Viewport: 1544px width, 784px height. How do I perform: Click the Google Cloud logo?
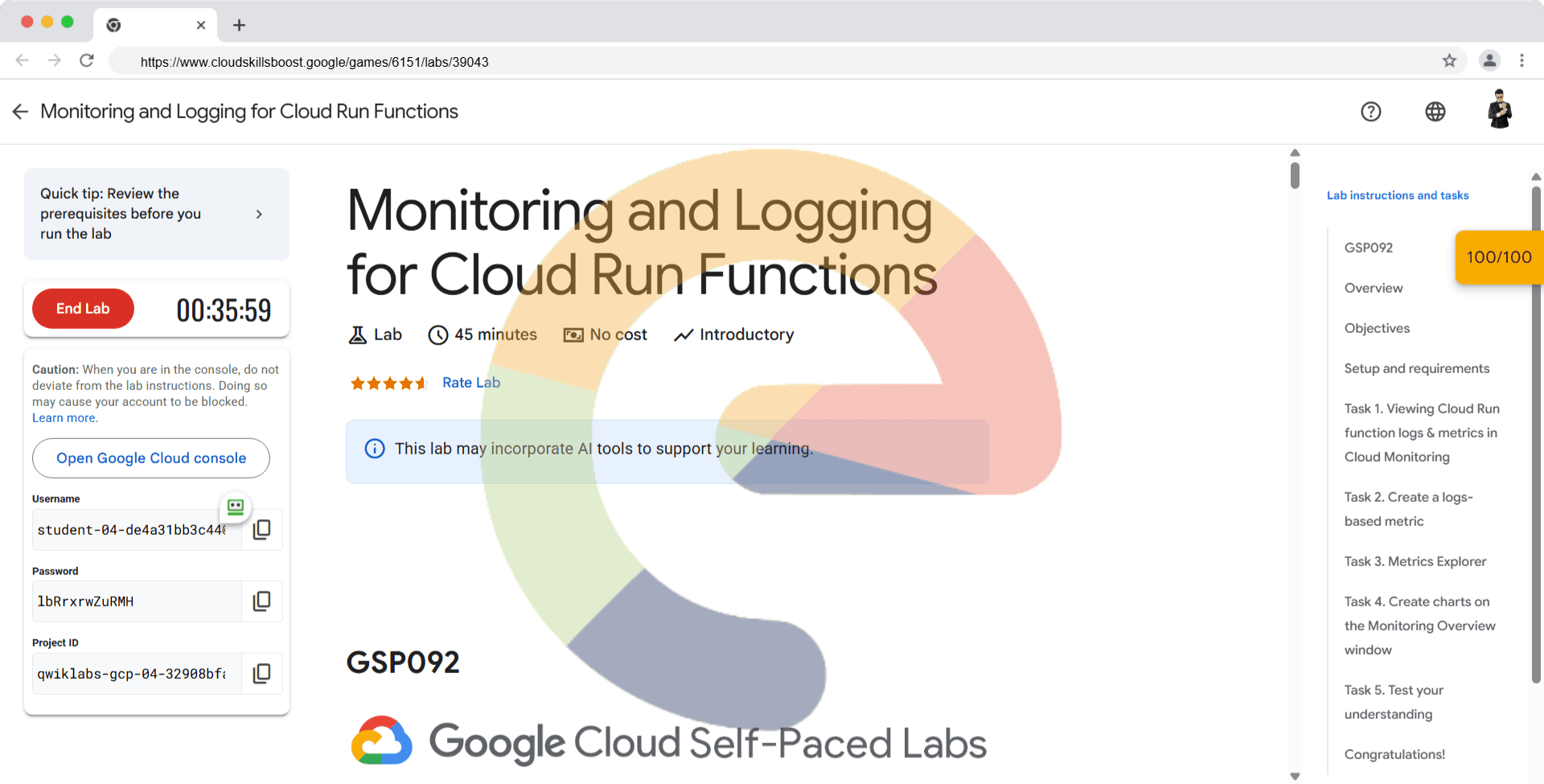pos(382,741)
